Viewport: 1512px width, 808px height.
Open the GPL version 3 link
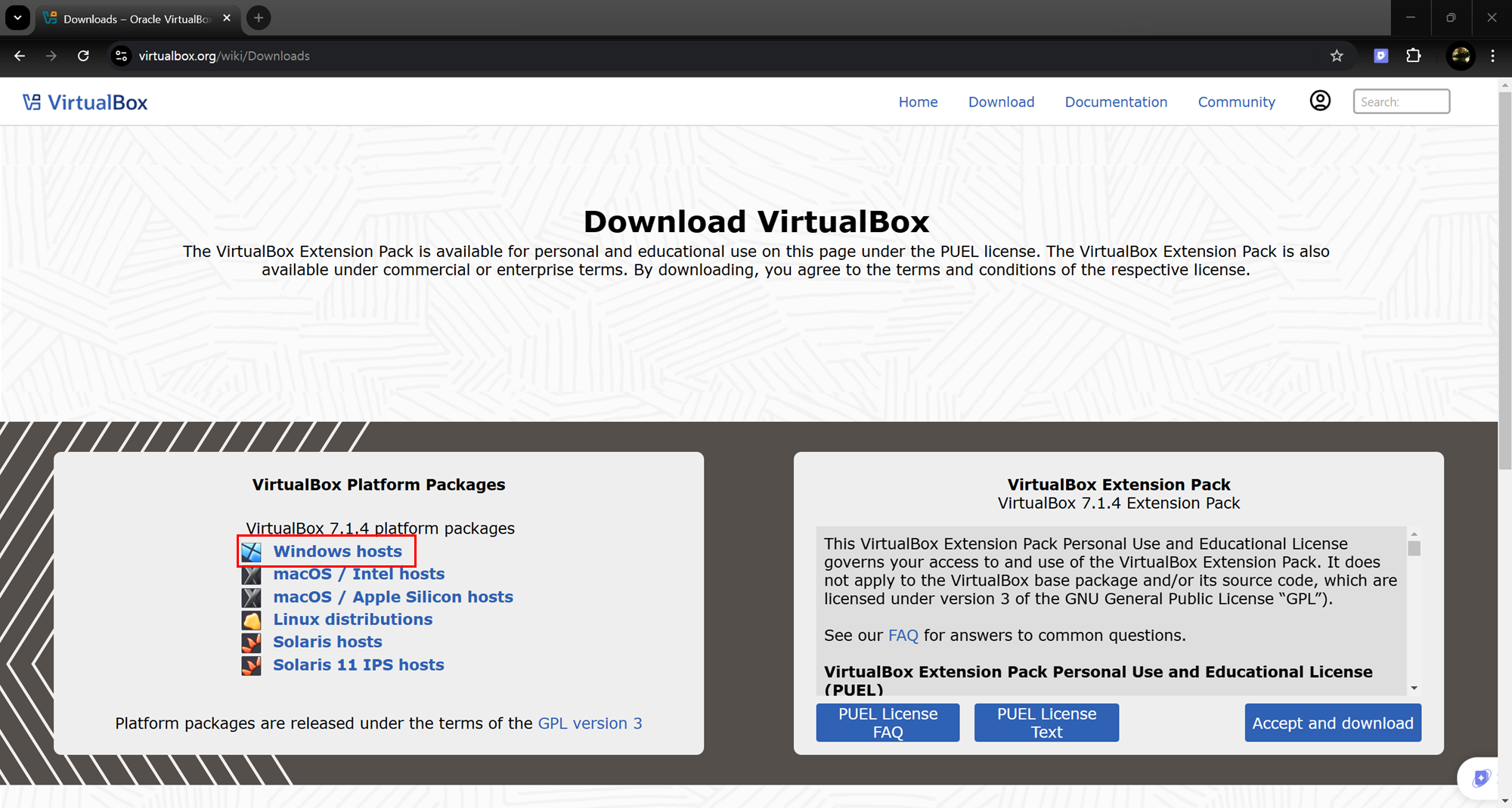click(x=590, y=723)
